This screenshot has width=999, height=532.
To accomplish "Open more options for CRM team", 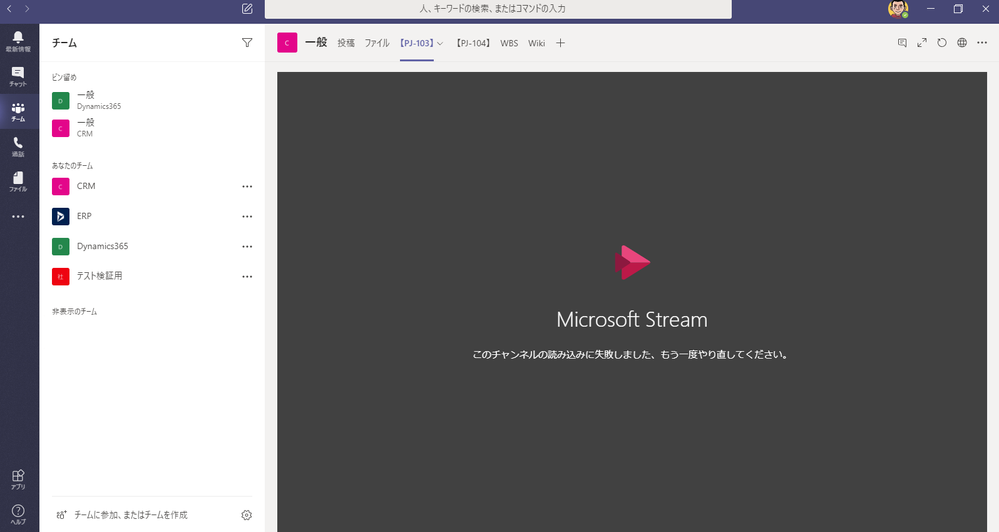I will [247, 187].
